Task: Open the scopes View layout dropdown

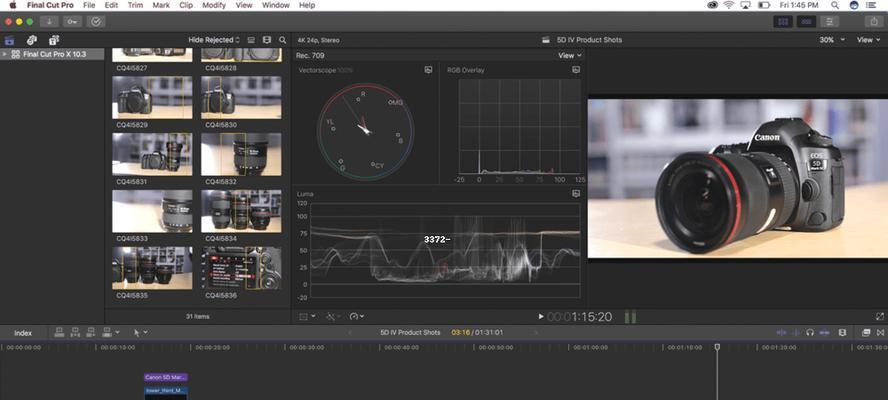Action: tap(569, 56)
